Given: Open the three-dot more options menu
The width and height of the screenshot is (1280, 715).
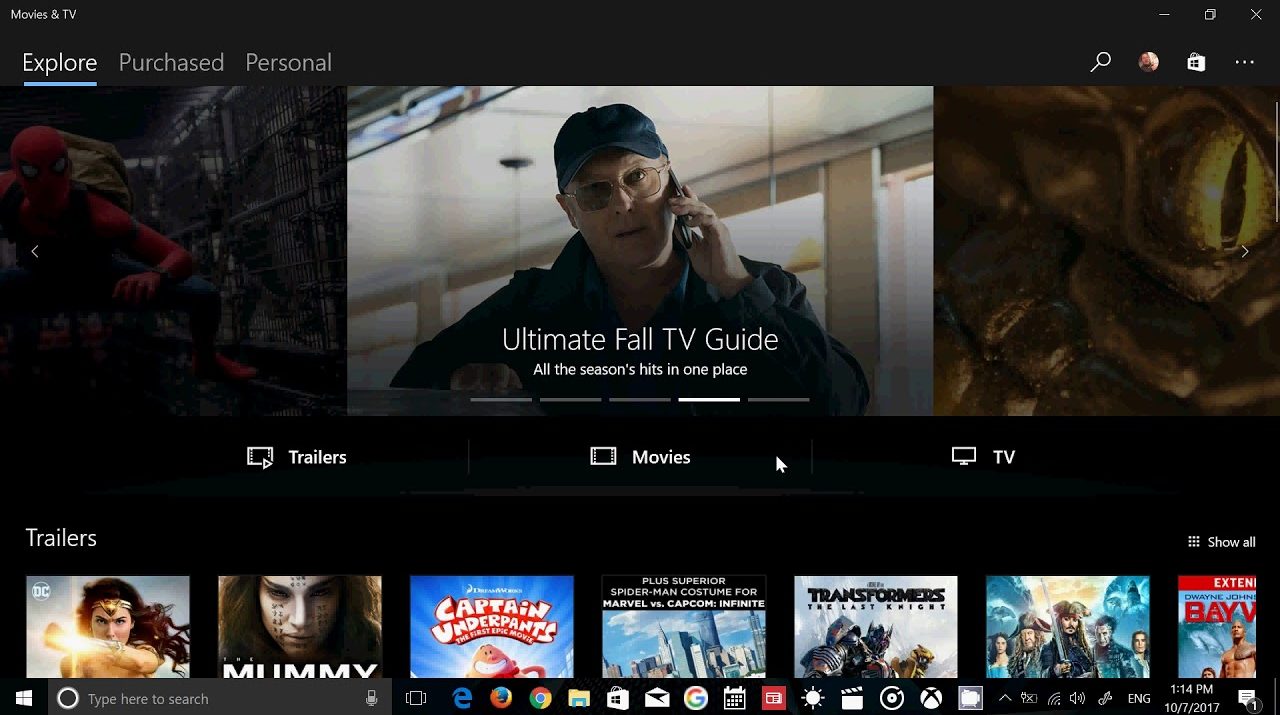Looking at the screenshot, I should (1244, 62).
